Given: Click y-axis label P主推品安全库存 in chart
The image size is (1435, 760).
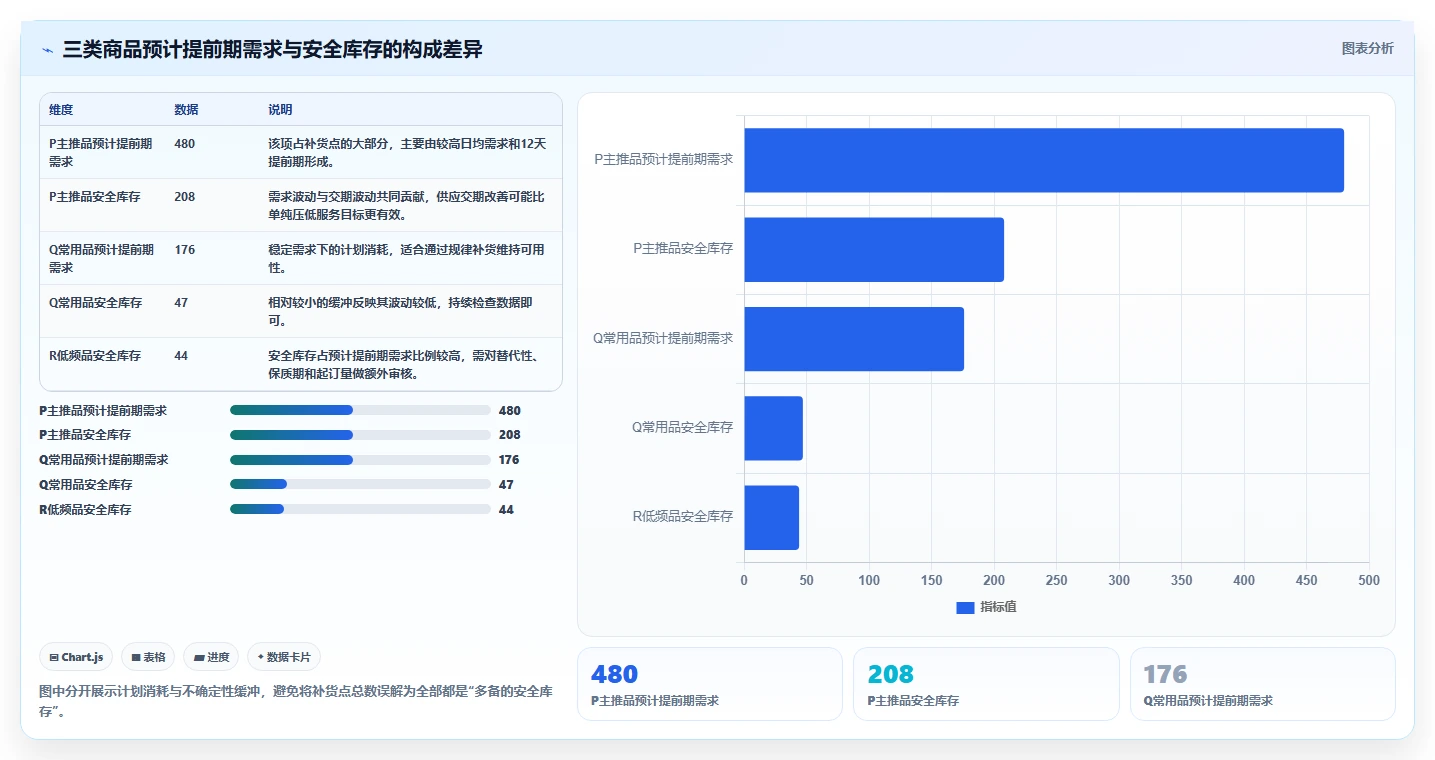Looking at the screenshot, I should point(683,249).
